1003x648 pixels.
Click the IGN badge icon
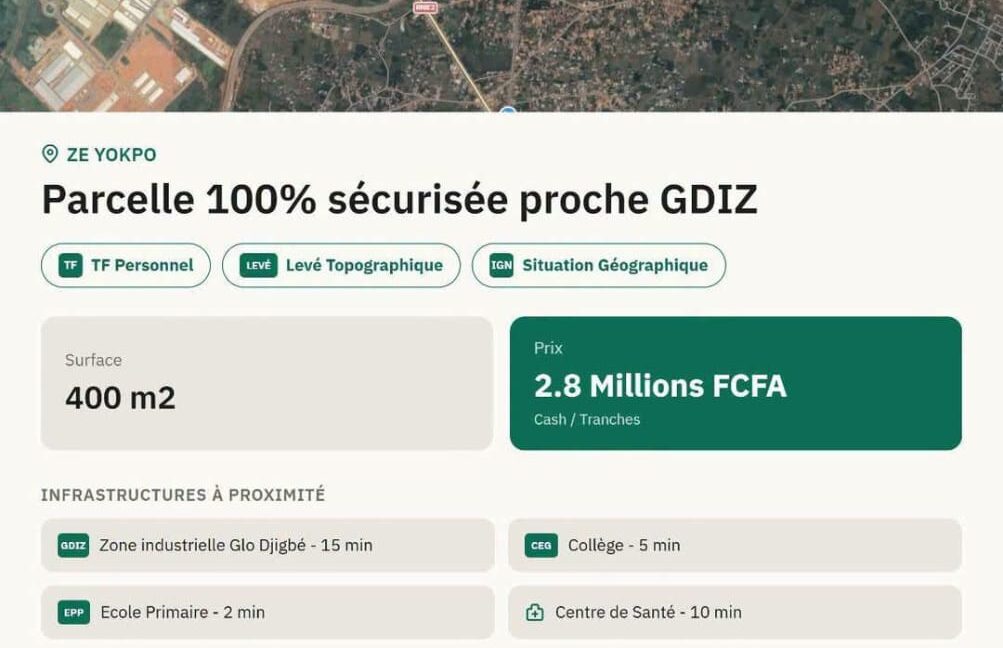pos(502,265)
